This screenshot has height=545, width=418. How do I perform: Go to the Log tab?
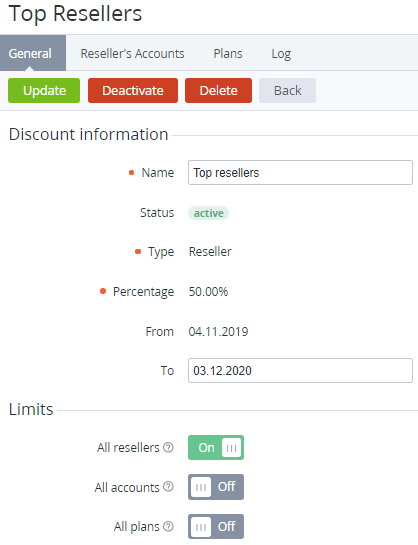click(x=281, y=54)
